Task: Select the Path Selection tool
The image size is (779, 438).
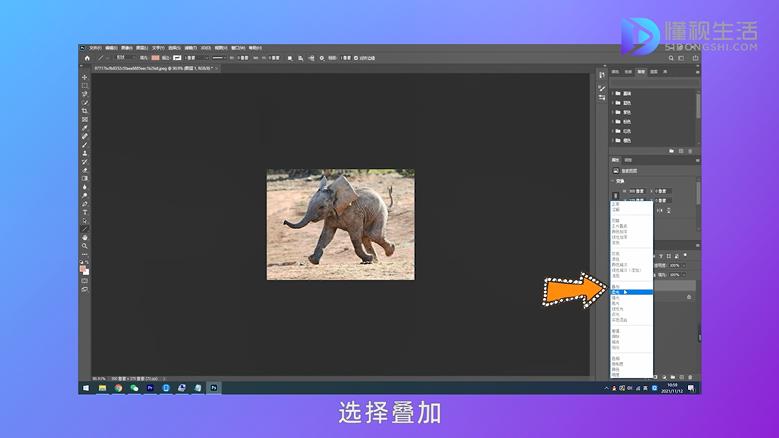Action: click(84, 220)
